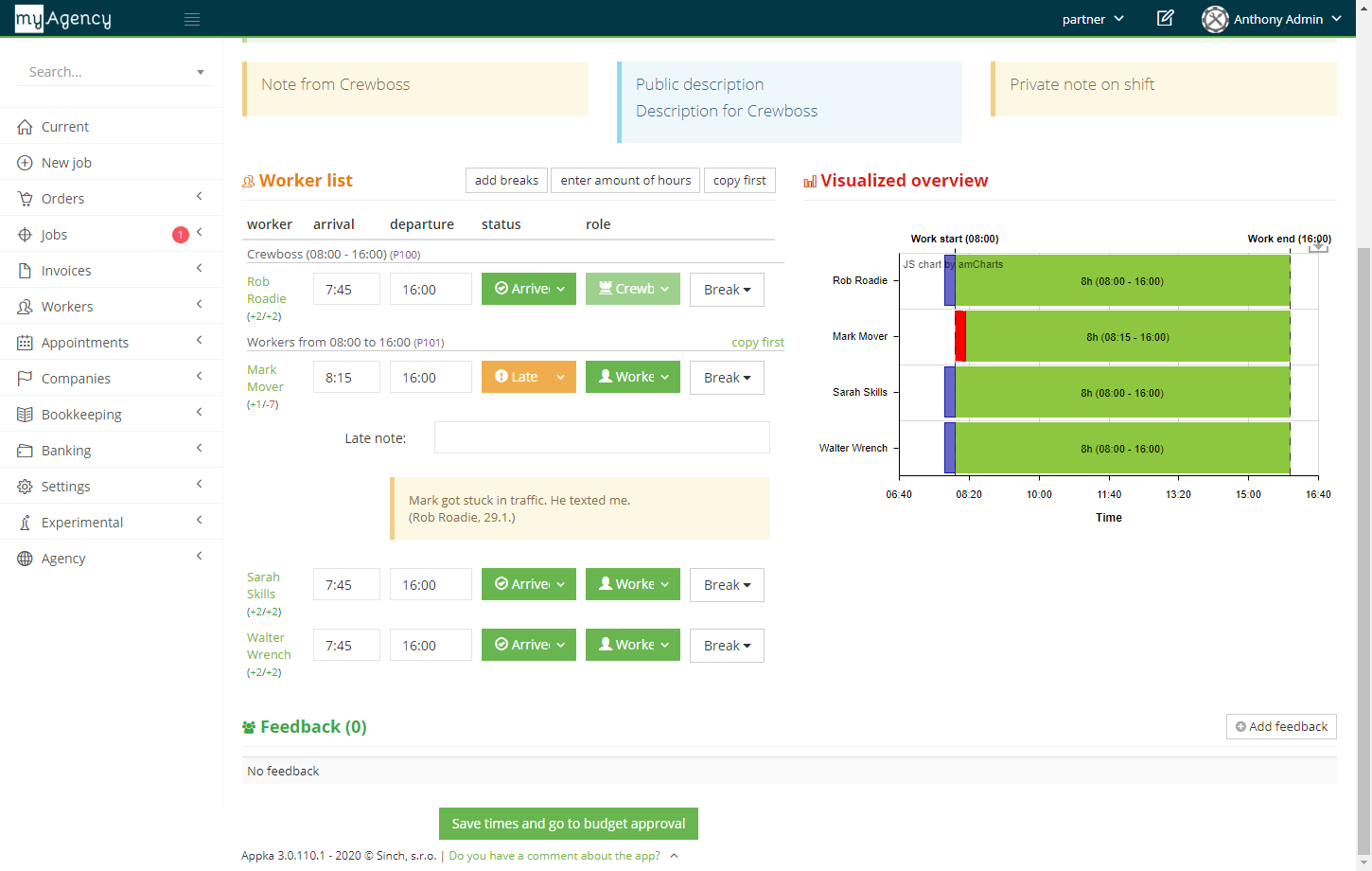Expand the Workers sidebar menu
This screenshot has width=1372, height=871.
[x=200, y=304]
